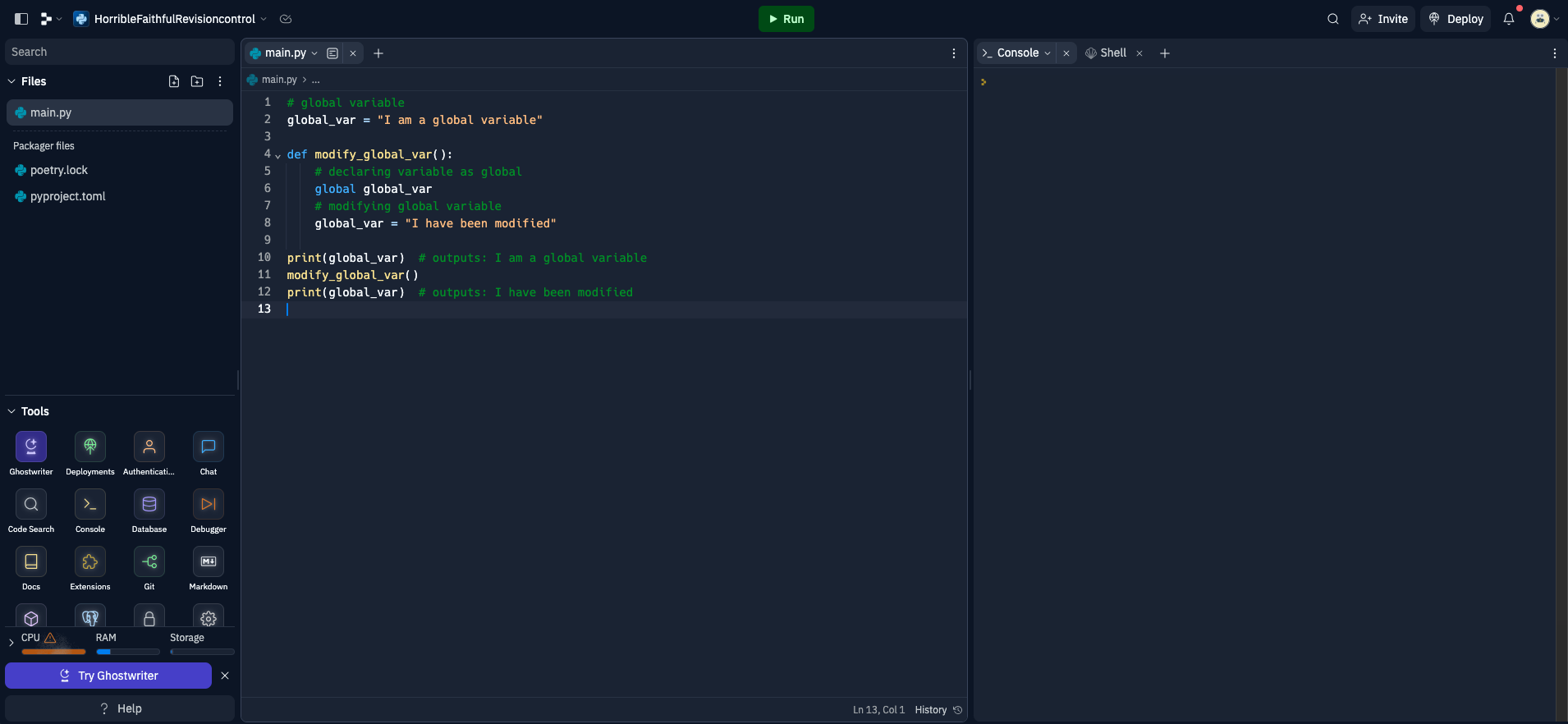Image resolution: width=1568 pixels, height=724 pixels.
Task: Open the Extensions tool
Action: point(90,561)
